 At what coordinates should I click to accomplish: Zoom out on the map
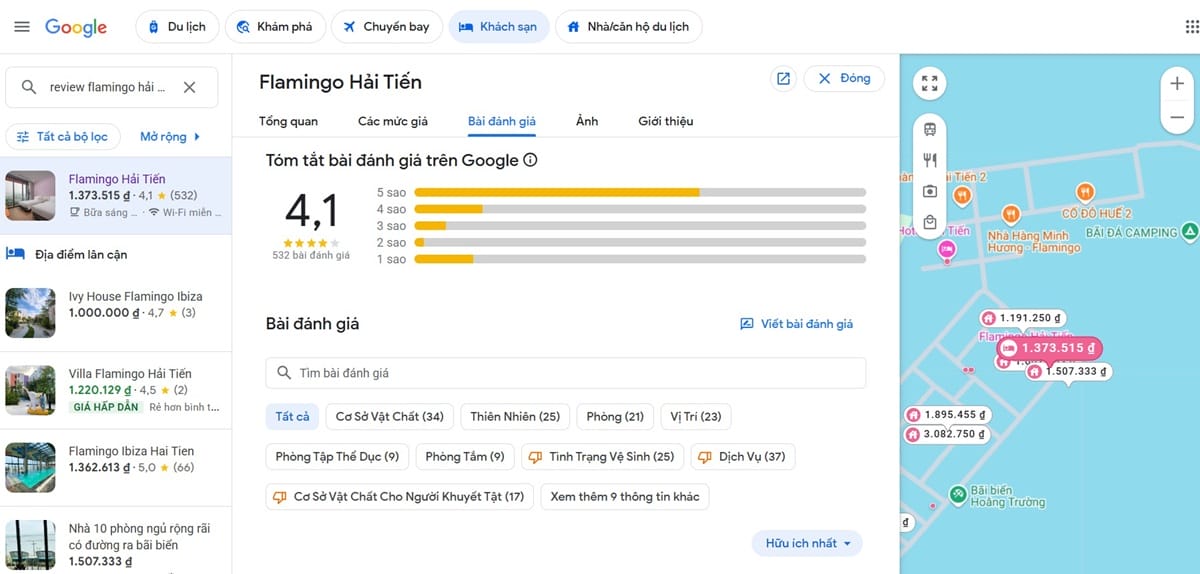(x=1177, y=117)
